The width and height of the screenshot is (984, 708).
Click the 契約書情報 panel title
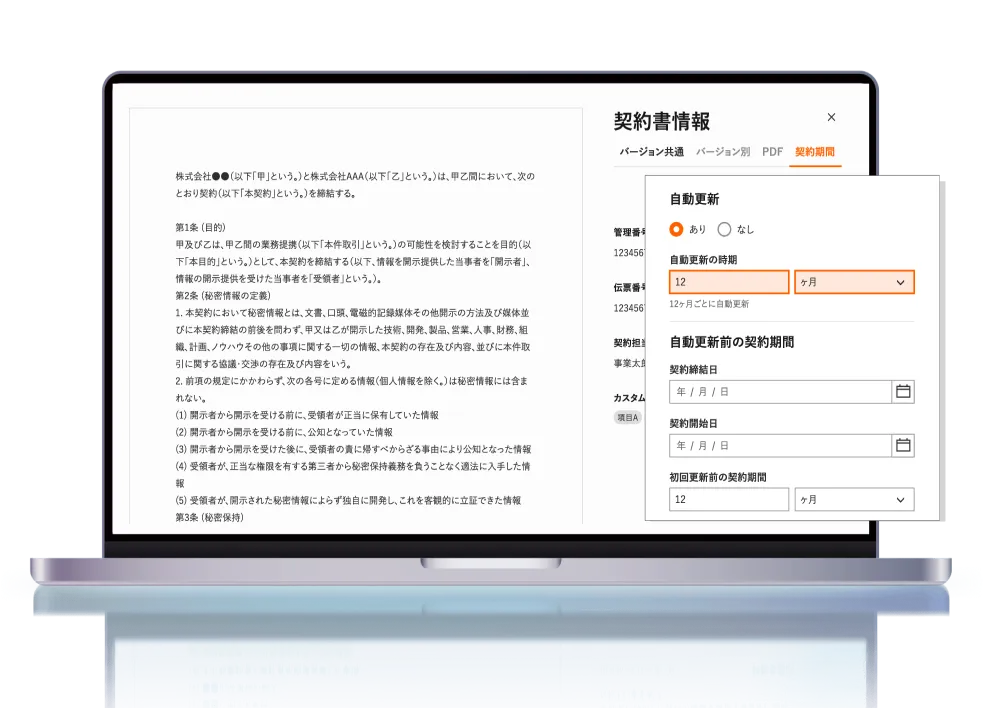click(x=661, y=121)
